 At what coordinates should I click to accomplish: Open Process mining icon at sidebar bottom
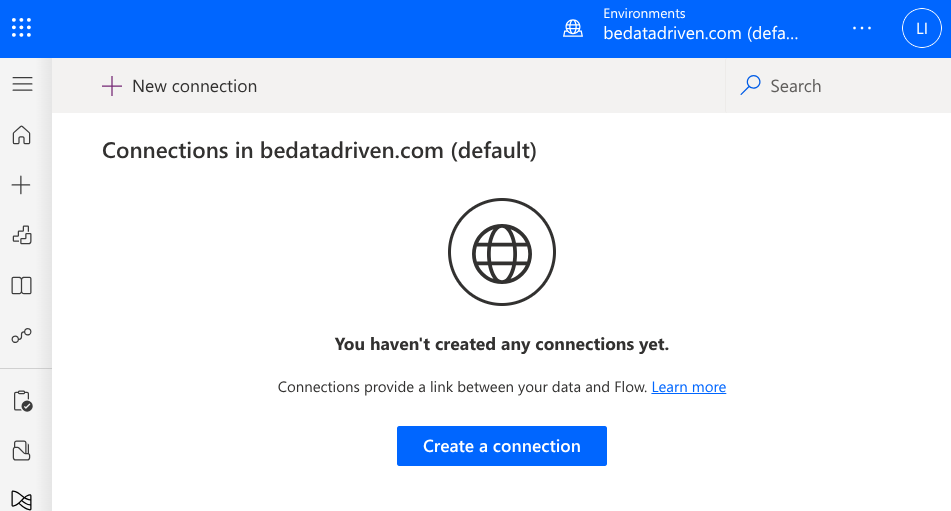[x=22, y=500]
